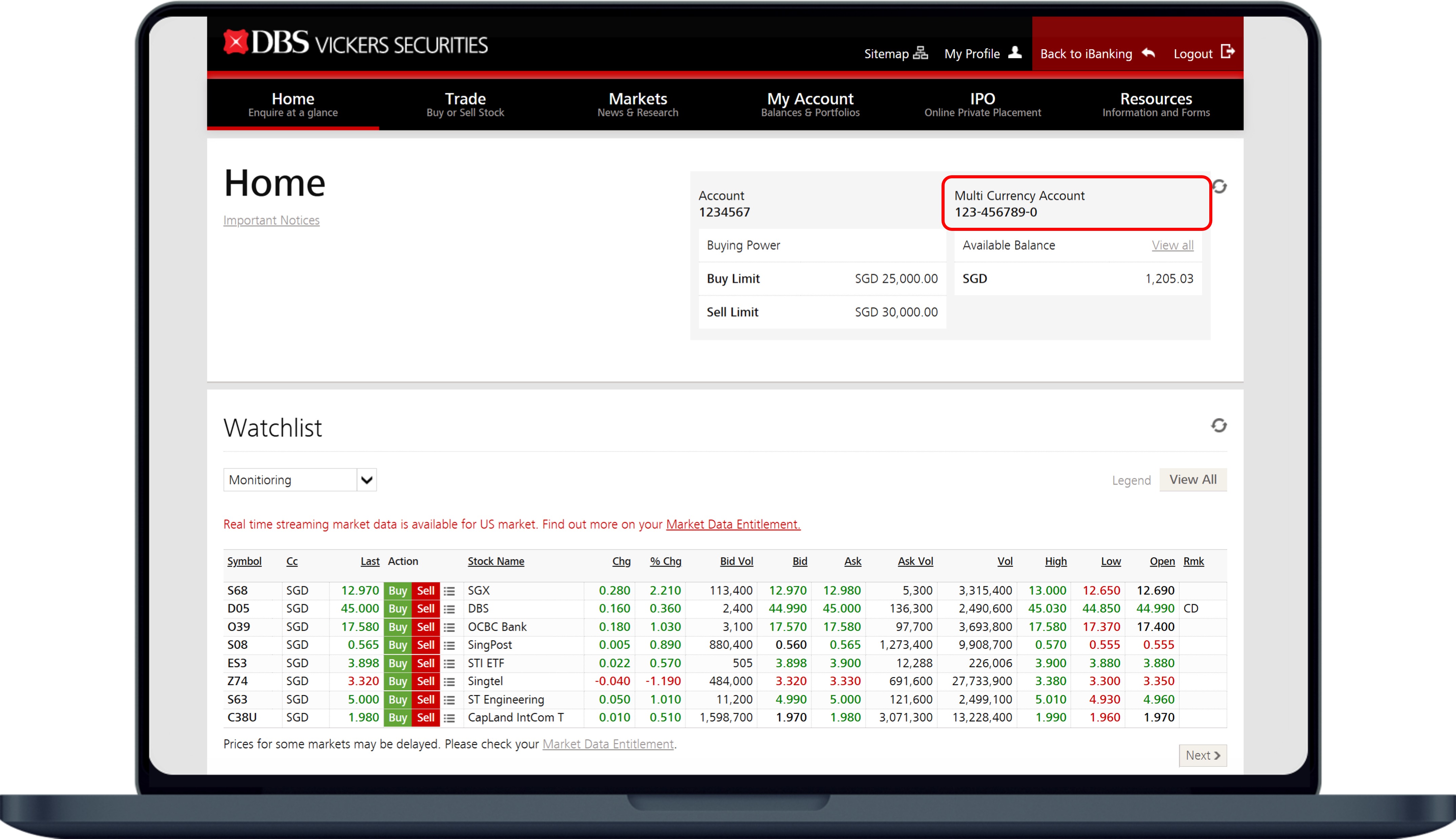Click View All watchlist button
The image size is (1456, 839).
coord(1193,479)
